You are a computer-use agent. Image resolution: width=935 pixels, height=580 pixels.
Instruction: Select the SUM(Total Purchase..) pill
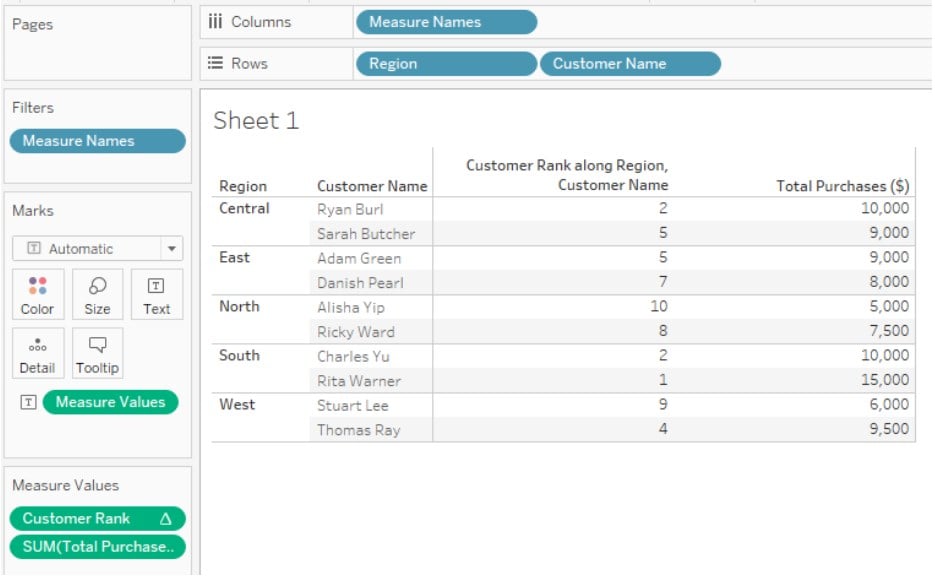click(x=97, y=547)
